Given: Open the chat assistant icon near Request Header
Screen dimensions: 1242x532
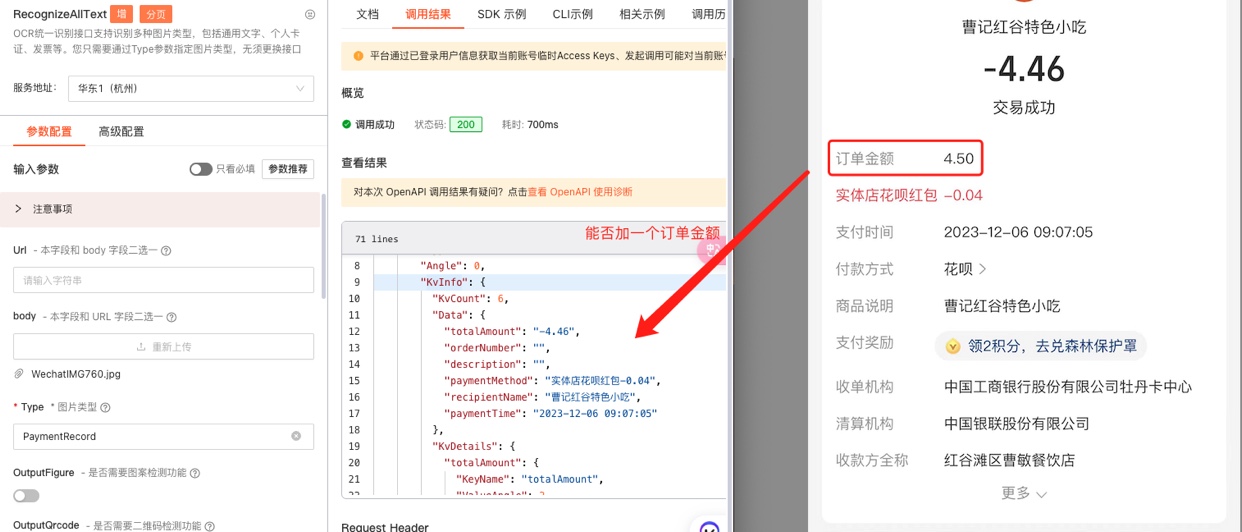Looking at the screenshot, I should pos(709,526).
